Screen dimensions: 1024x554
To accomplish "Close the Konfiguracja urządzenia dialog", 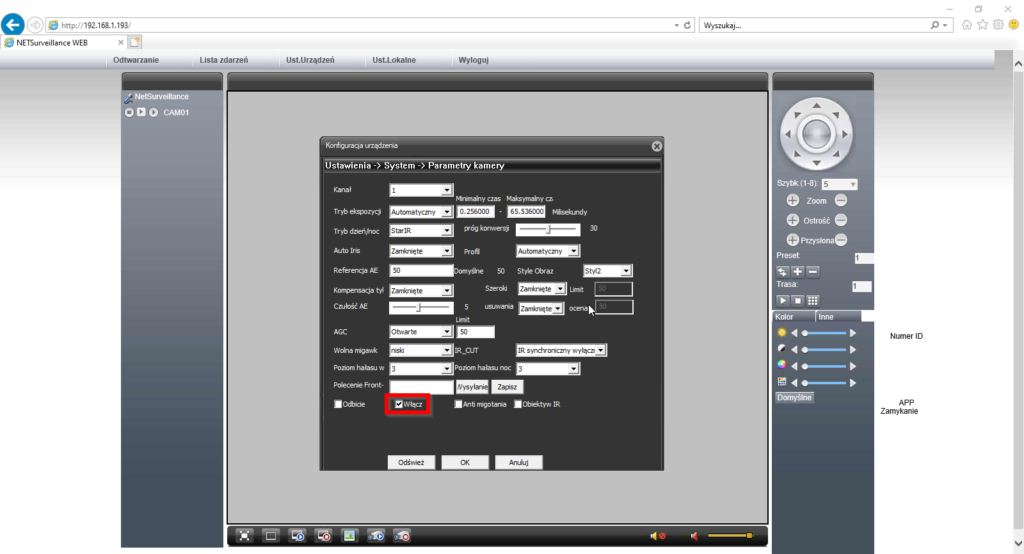I will [x=657, y=146].
